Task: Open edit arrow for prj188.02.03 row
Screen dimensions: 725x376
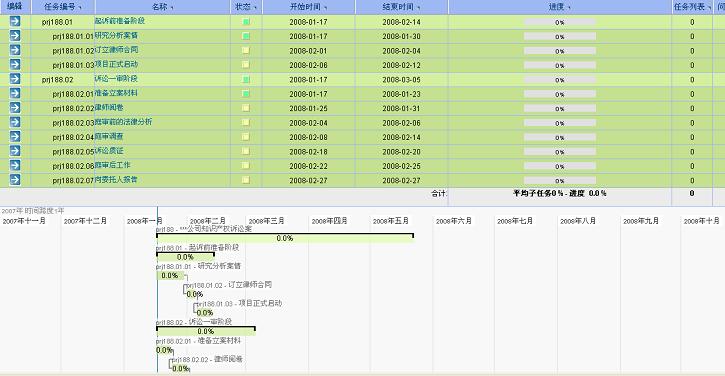Action: 15,122
